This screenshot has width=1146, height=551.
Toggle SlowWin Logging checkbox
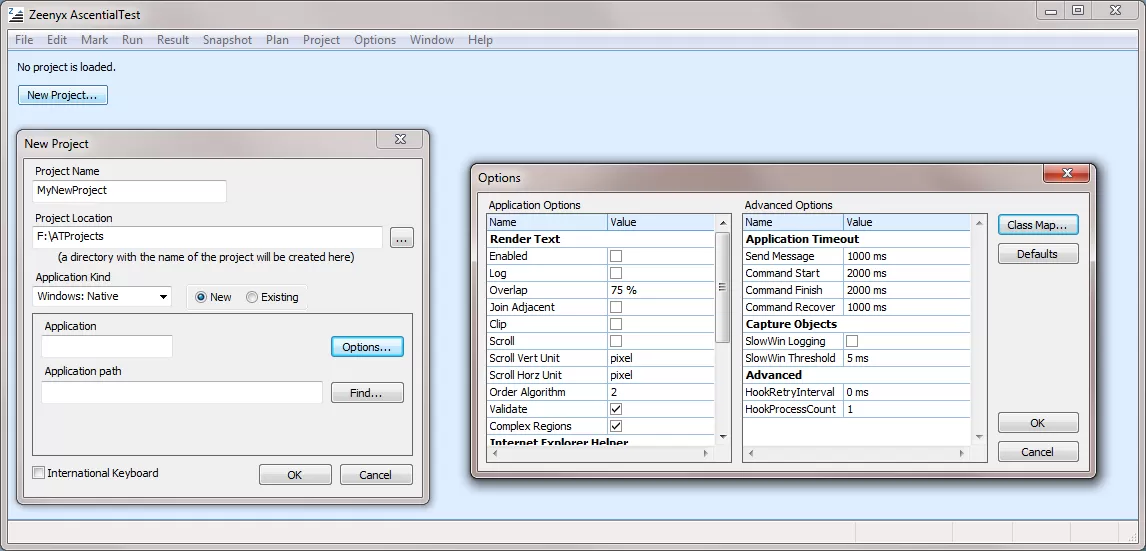851,341
